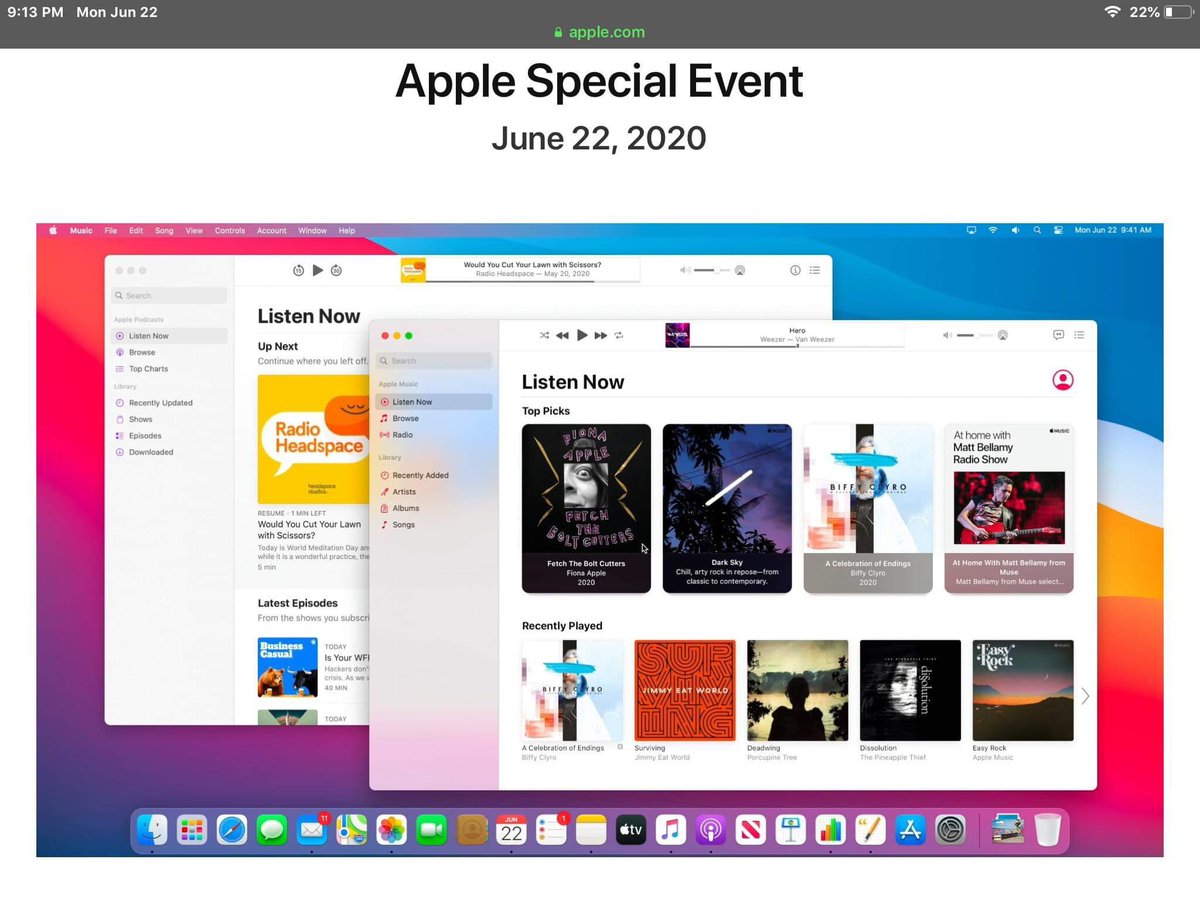The width and height of the screenshot is (1200, 900).
Task: Open A Celebration of Endings top pick
Action: (x=868, y=508)
